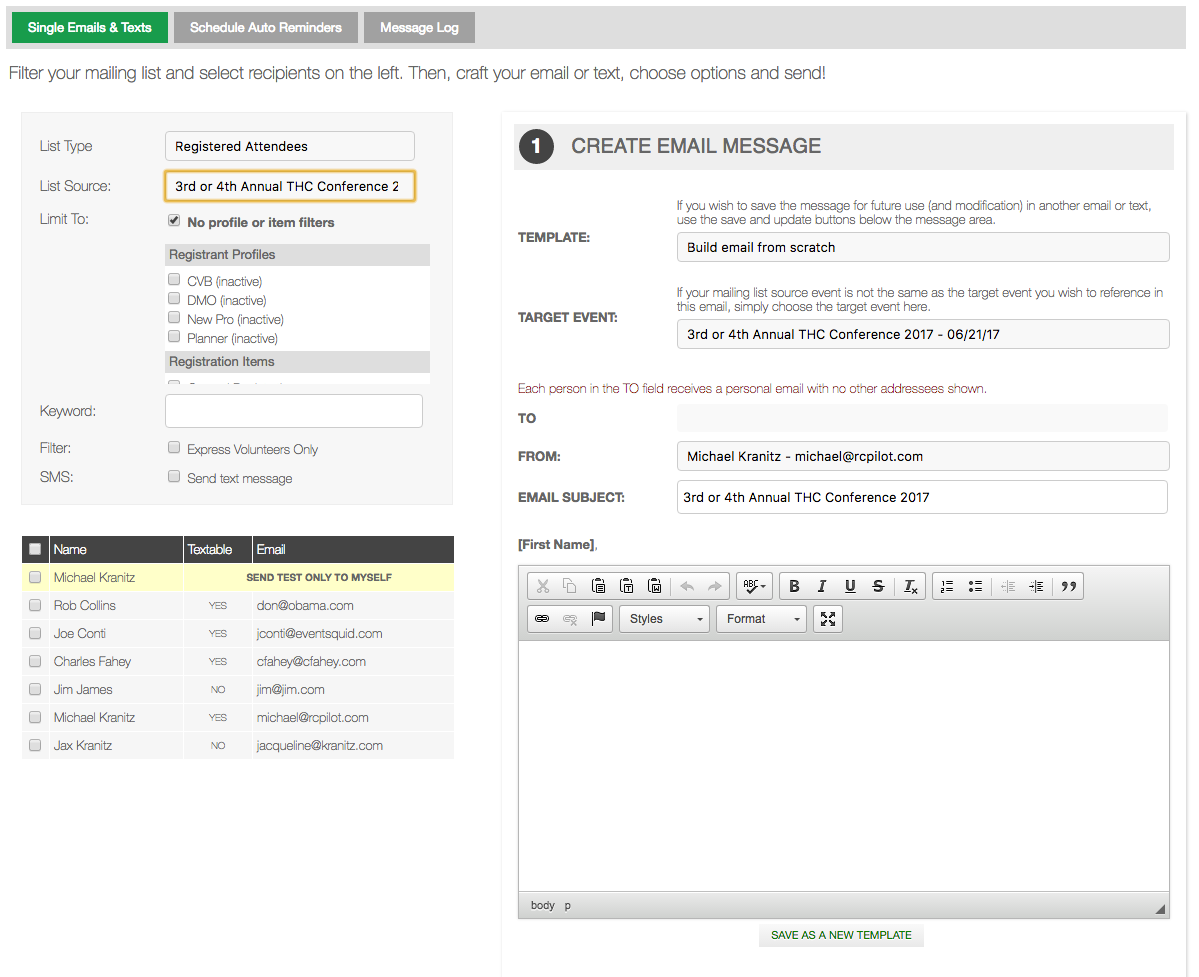Click the paste from Word icon

point(654,587)
